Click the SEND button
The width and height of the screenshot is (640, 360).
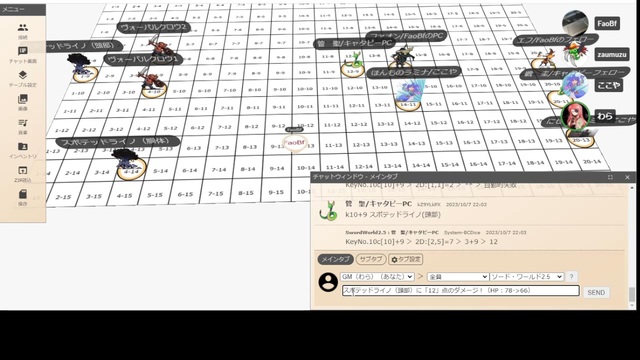(596, 292)
